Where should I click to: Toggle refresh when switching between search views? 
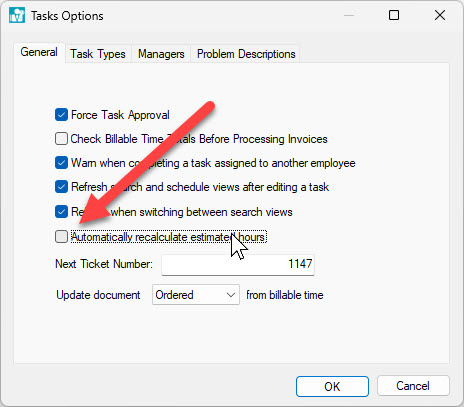point(61,212)
